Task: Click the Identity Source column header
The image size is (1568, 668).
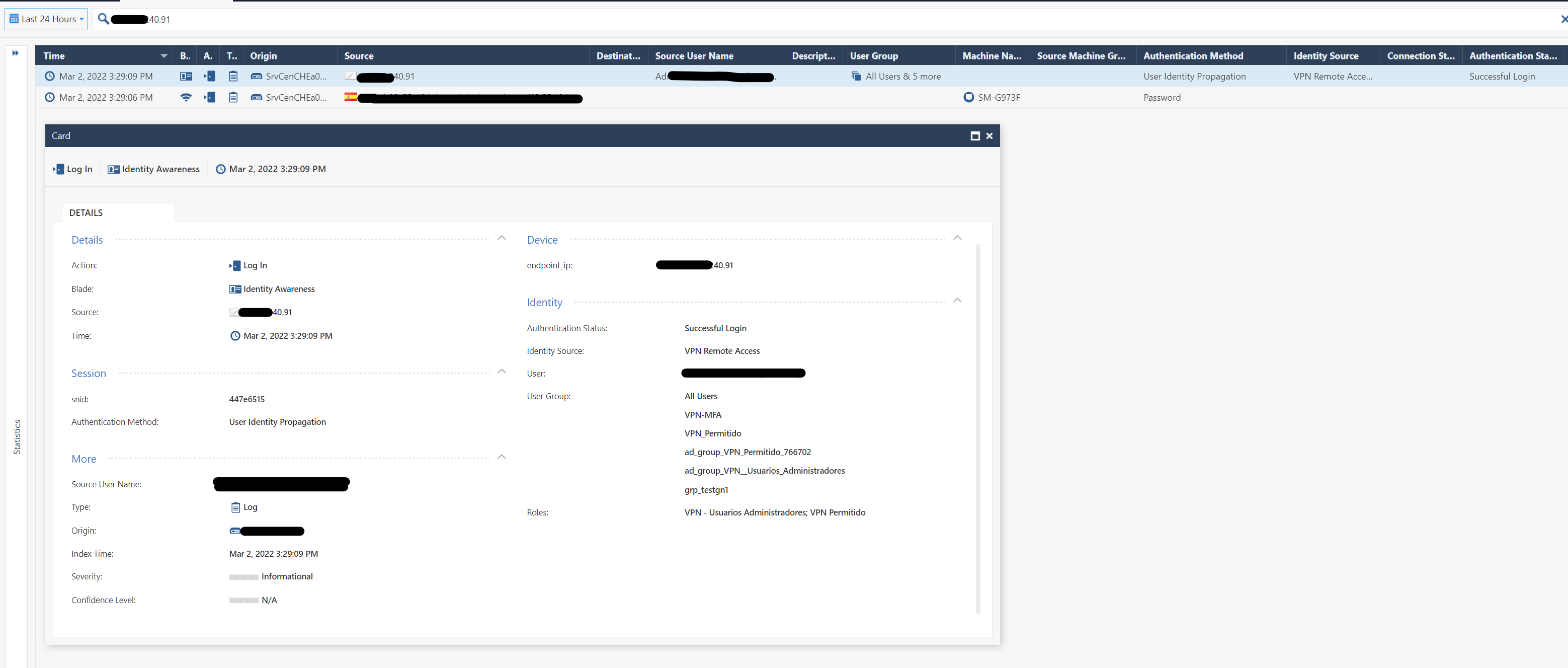Action: 1333,55
